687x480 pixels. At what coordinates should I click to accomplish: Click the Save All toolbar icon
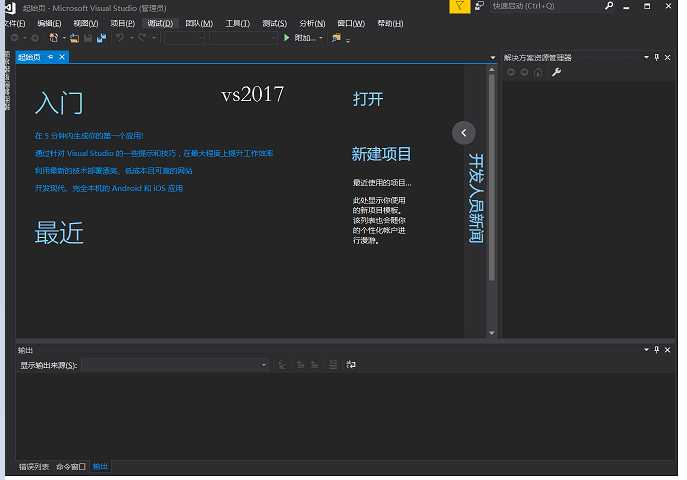[102, 38]
